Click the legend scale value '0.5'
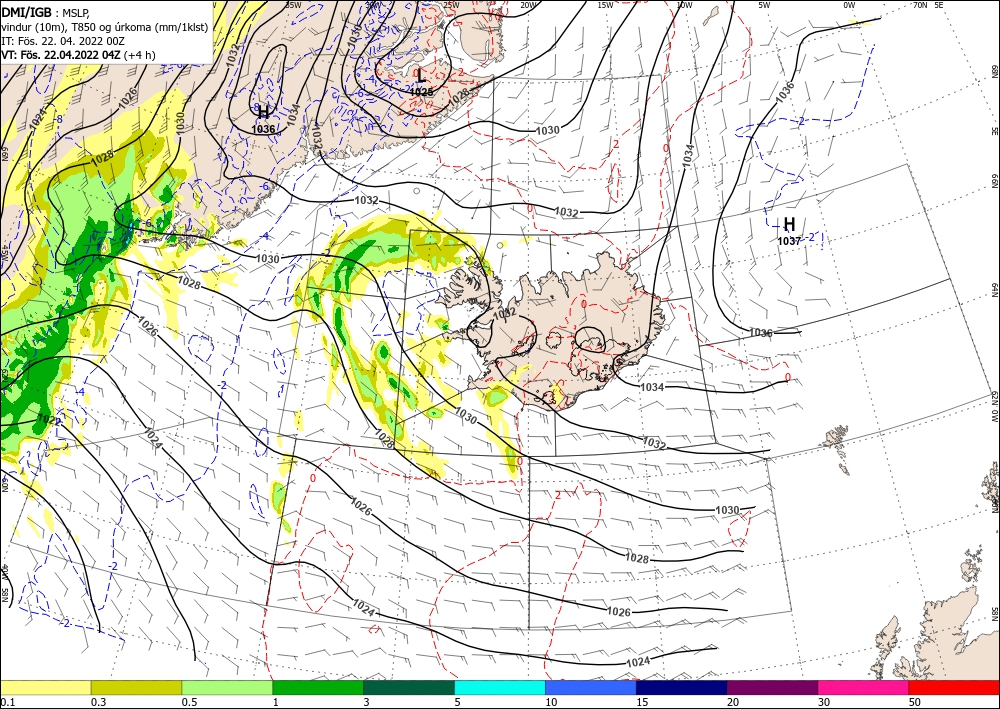 [189, 702]
